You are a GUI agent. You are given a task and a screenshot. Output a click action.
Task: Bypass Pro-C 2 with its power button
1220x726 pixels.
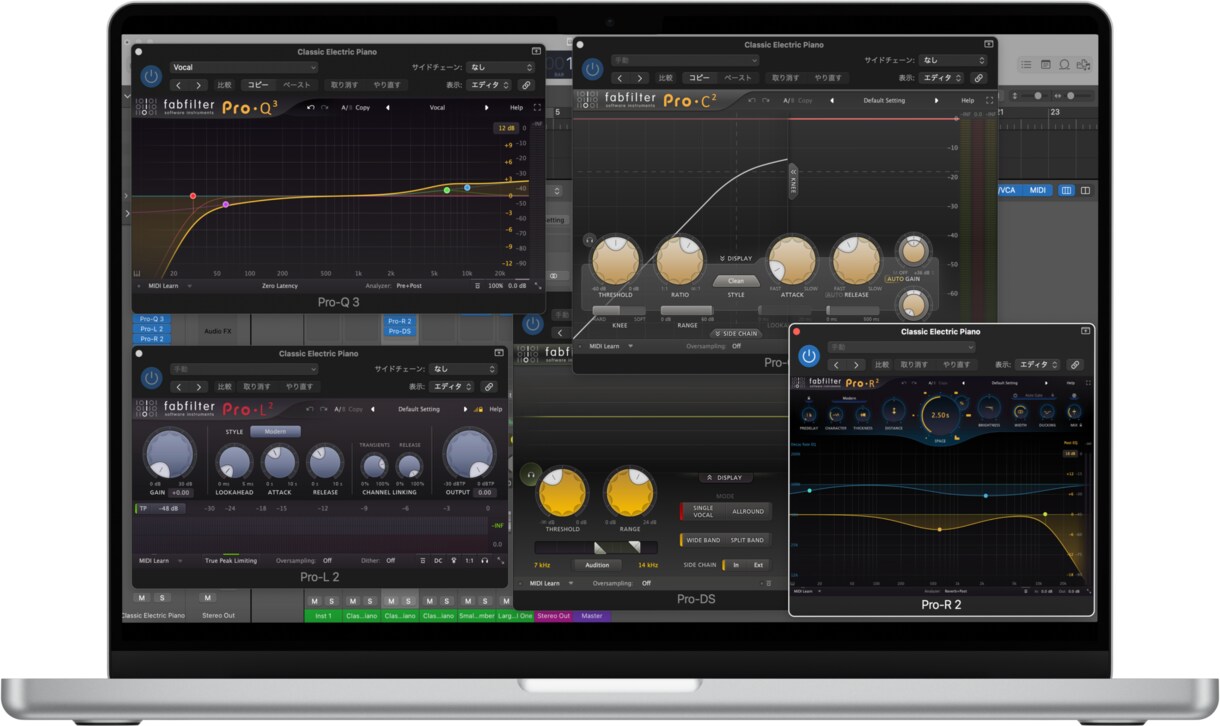click(593, 69)
